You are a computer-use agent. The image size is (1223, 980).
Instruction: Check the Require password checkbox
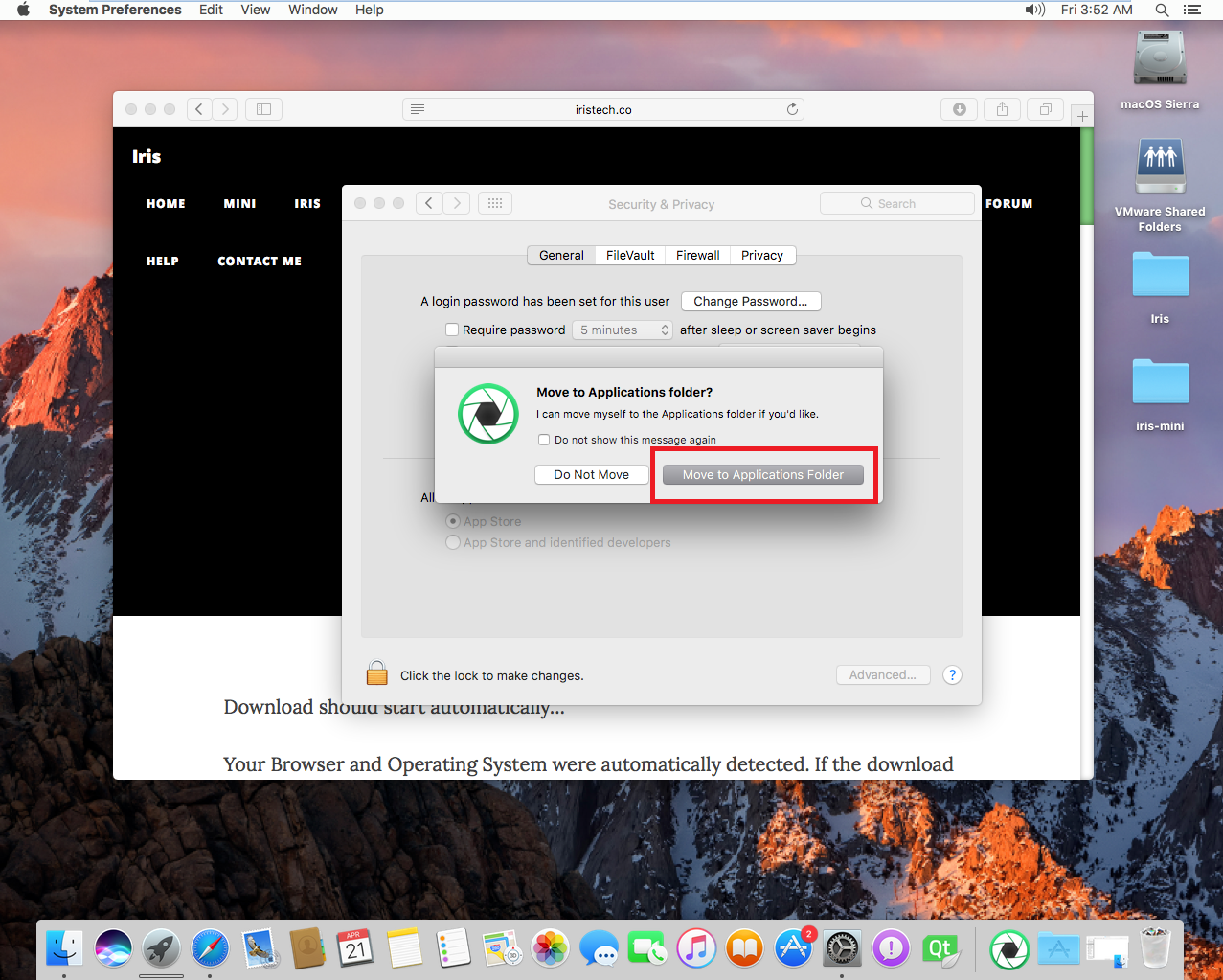pyautogui.click(x=452, y=330)
